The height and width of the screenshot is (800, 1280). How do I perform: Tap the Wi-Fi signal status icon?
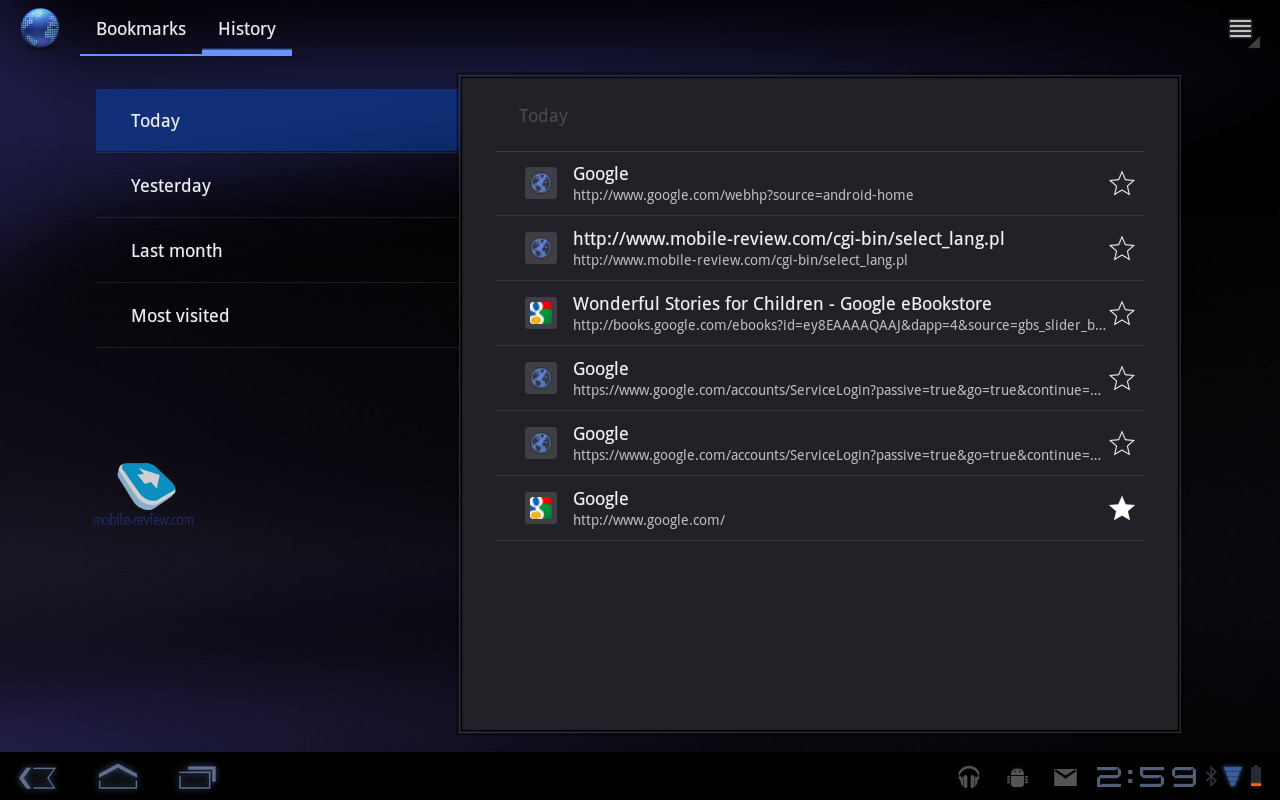[x=1232, y=777]
